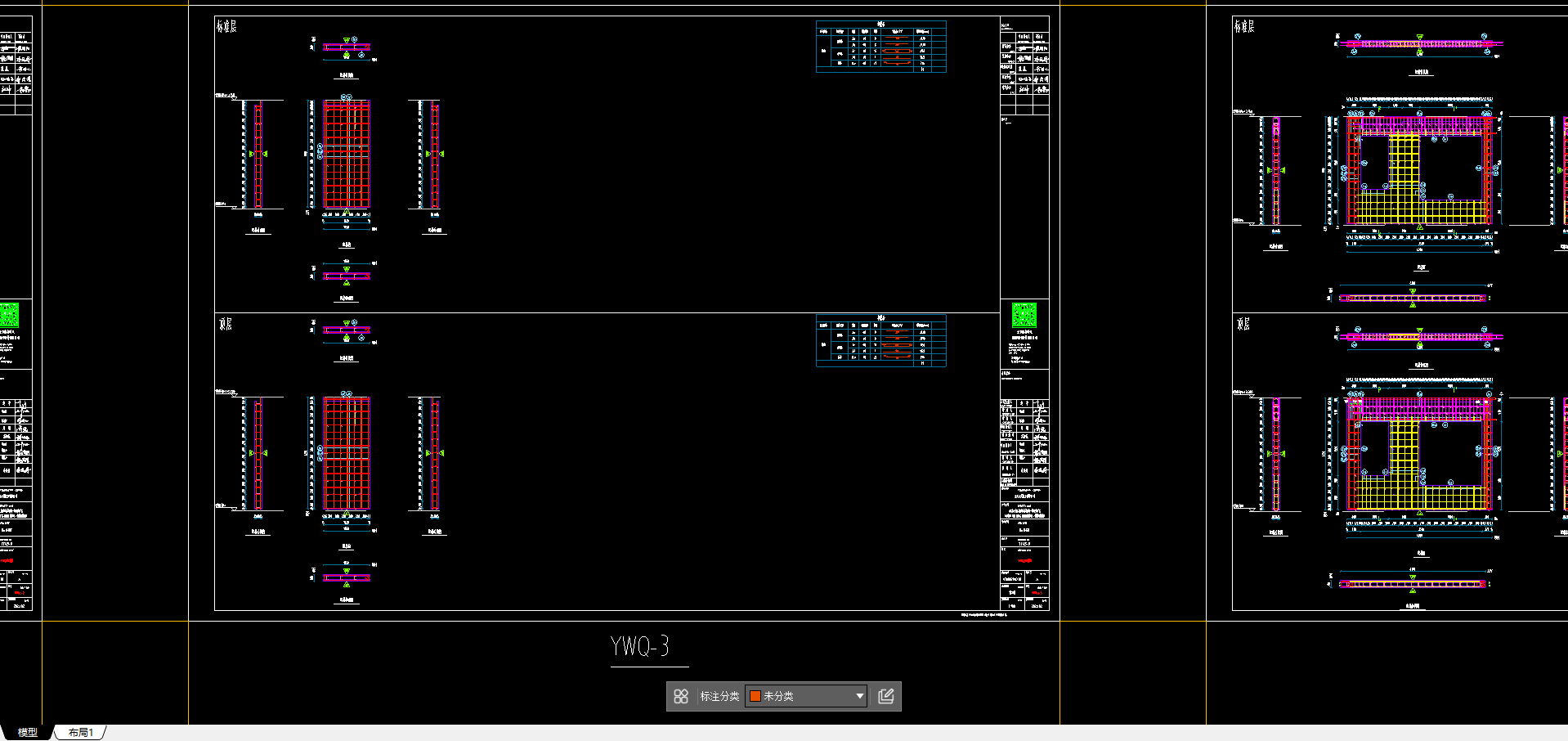Switch to the 模型 tab

(28, 732)
